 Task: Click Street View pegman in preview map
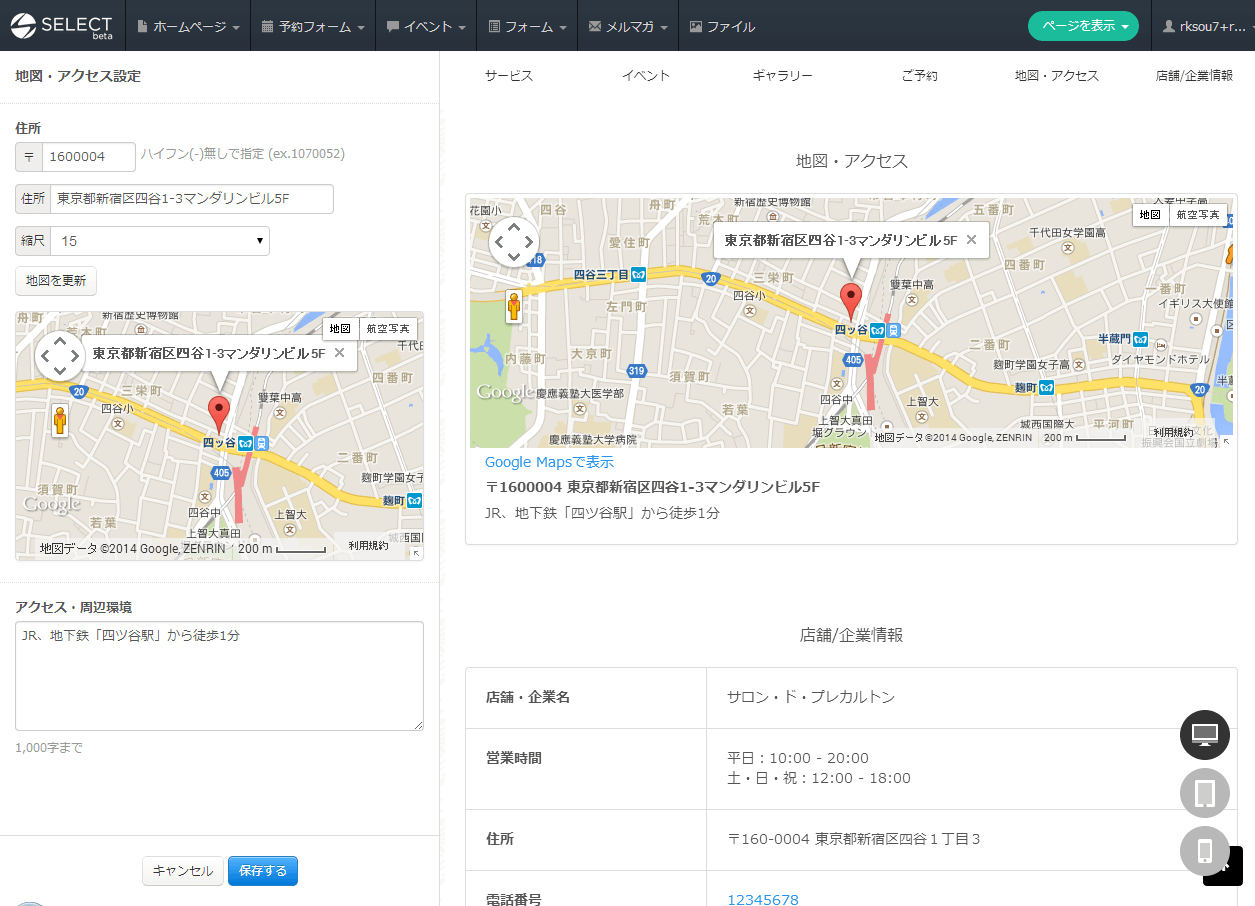[x=514, y=306]
